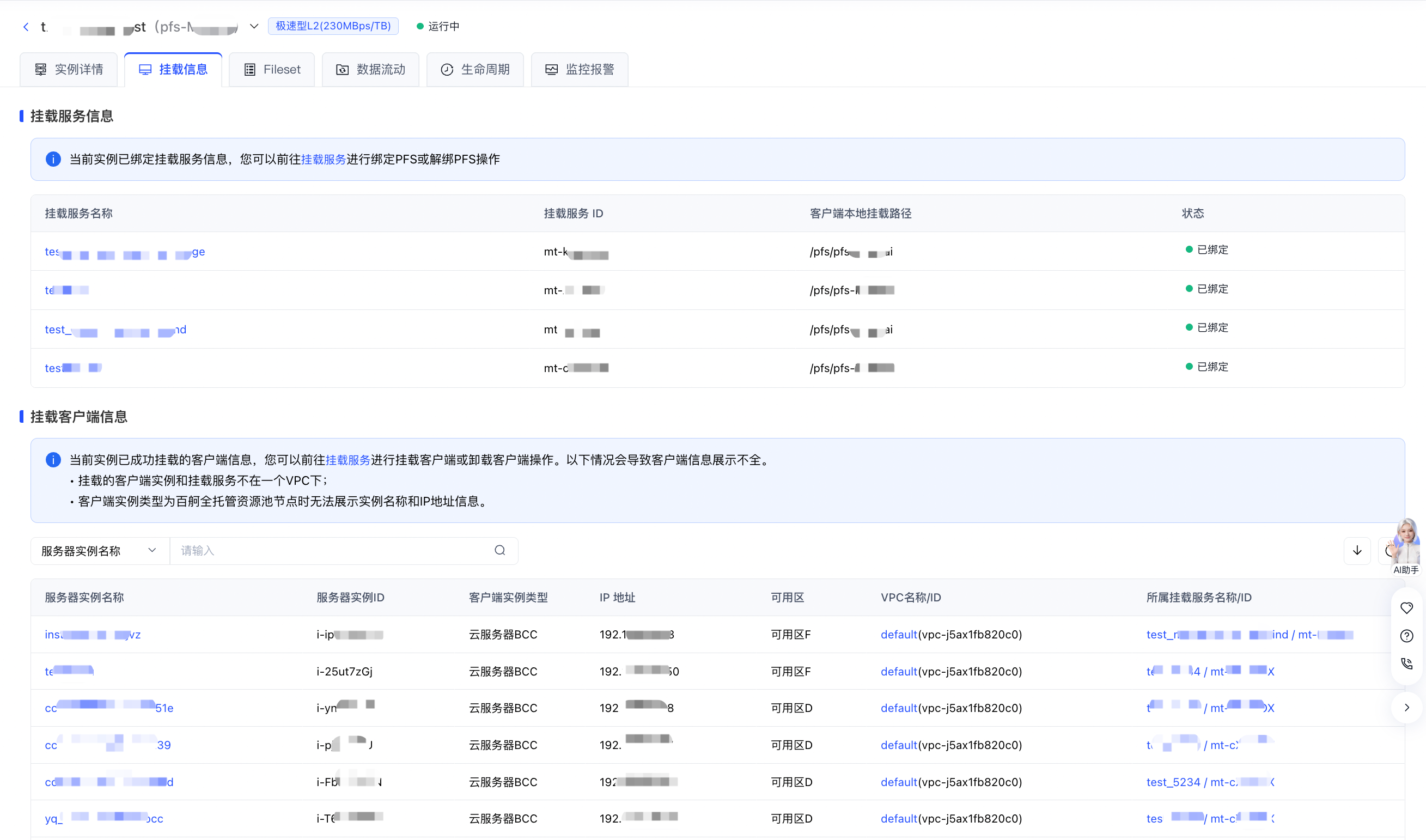Click 云服务器BCC in the yq_ row
Image resolution: width=1426 pixels, height=840 pixels.
coord(503,819)
